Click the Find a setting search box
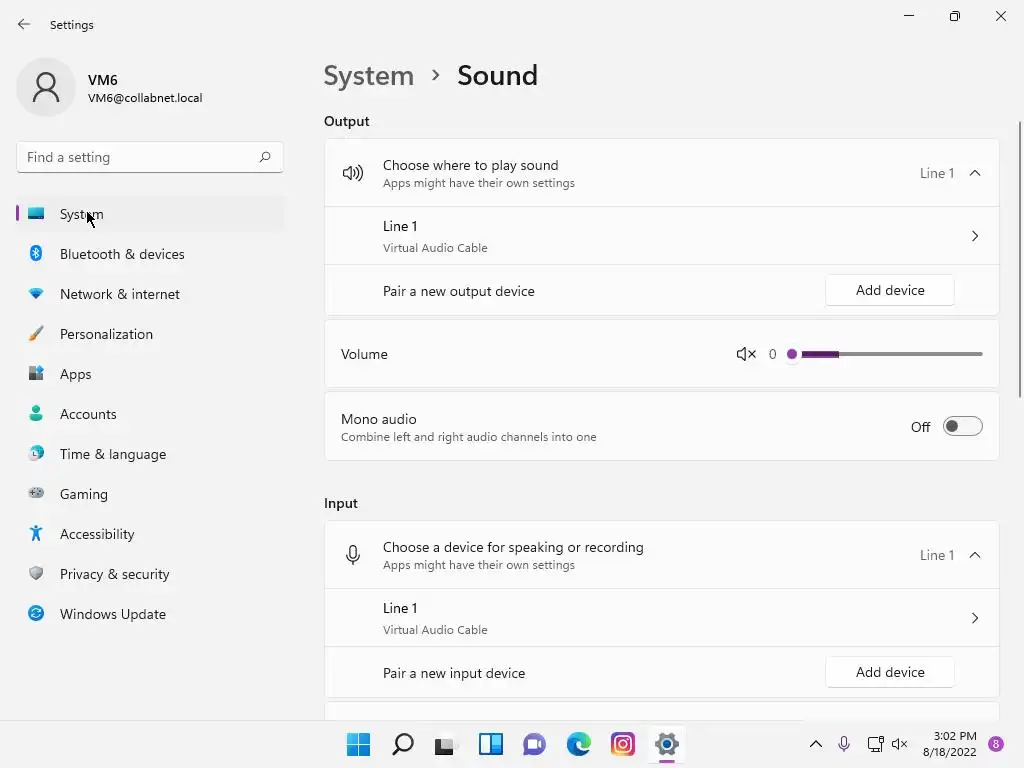 click(140, 157)
